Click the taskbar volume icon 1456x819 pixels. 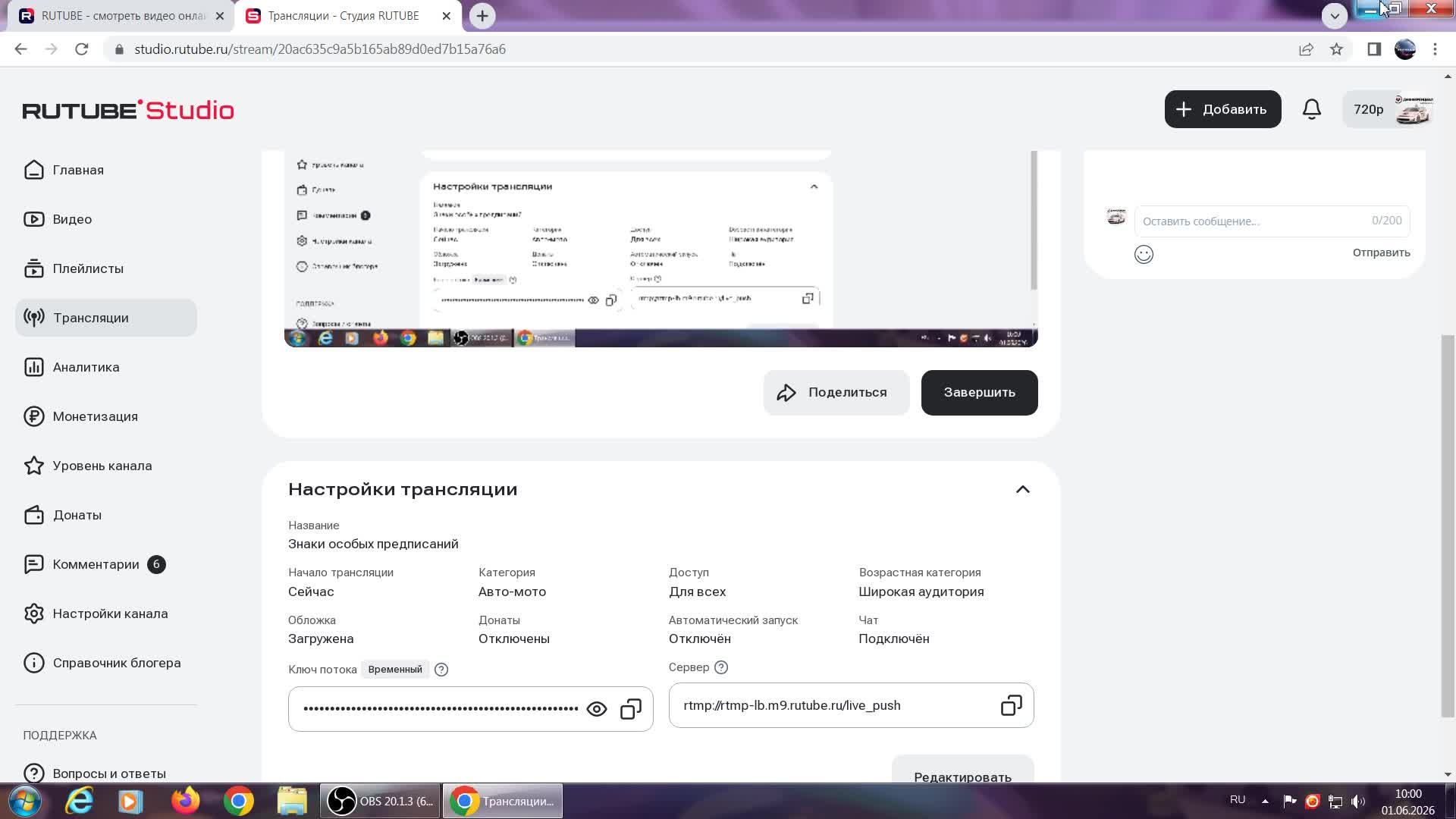[x=1358, y=801]
